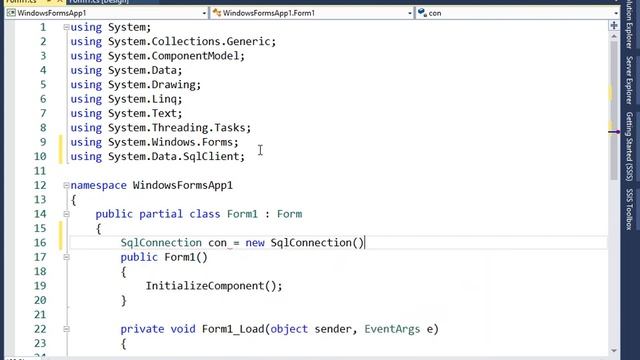Image resolution: width=640 pixels, height=360 pixels.
Task: Click the 'using System.Drawing;' line
Action: 136,84
